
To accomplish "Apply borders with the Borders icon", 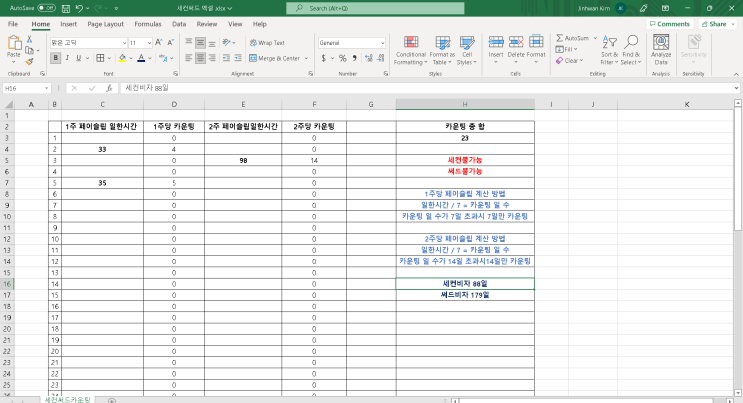I will 100,58.
